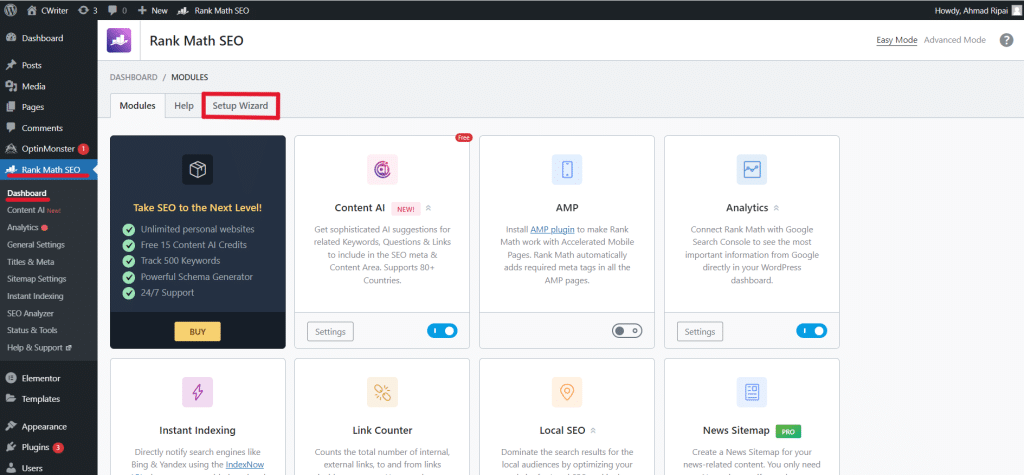
Task: Add New content from admin bar
Action: [x=153, y=10]
